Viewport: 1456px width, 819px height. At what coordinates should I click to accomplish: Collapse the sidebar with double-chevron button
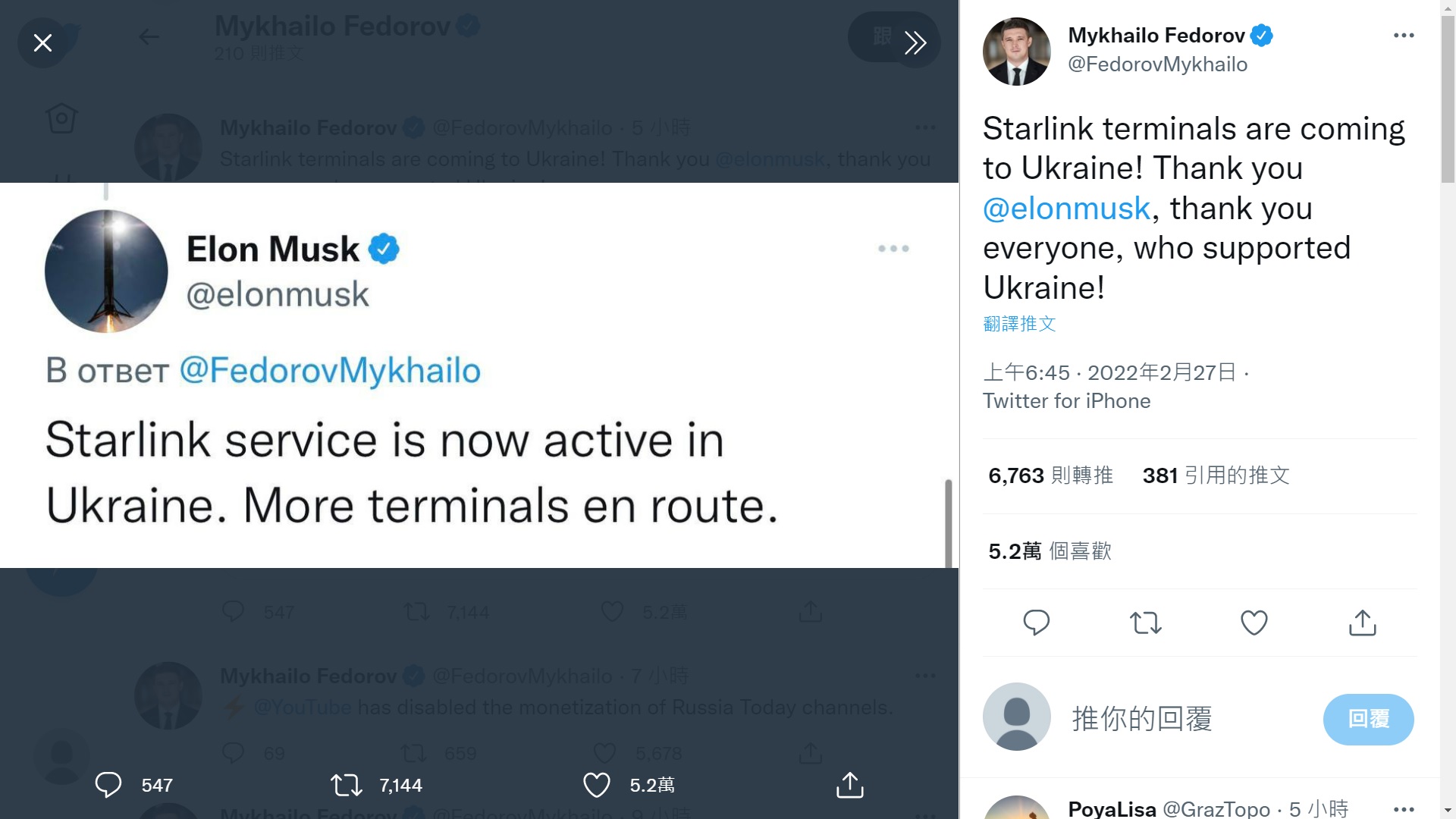(x=915, y=43)
